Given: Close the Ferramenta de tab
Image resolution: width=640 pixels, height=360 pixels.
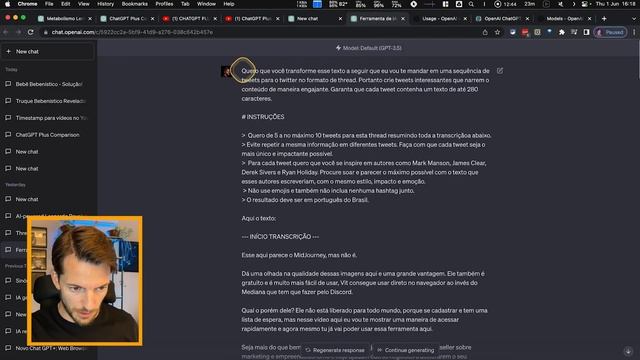Looking at the screenshot, I should 403,19.
